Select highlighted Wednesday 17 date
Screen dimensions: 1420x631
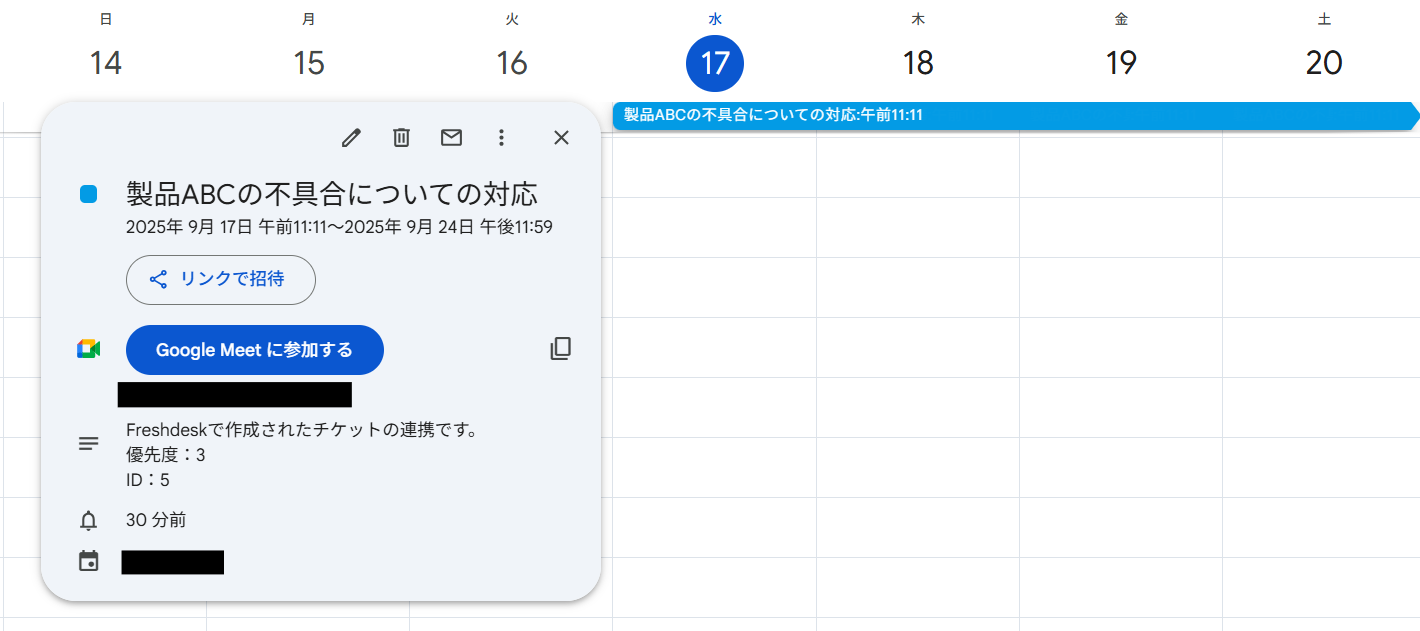(x=715, y=63)
